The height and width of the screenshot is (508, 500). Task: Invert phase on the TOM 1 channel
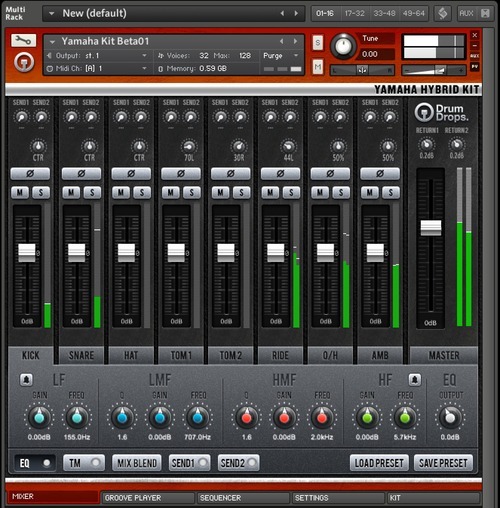point(181,174)
